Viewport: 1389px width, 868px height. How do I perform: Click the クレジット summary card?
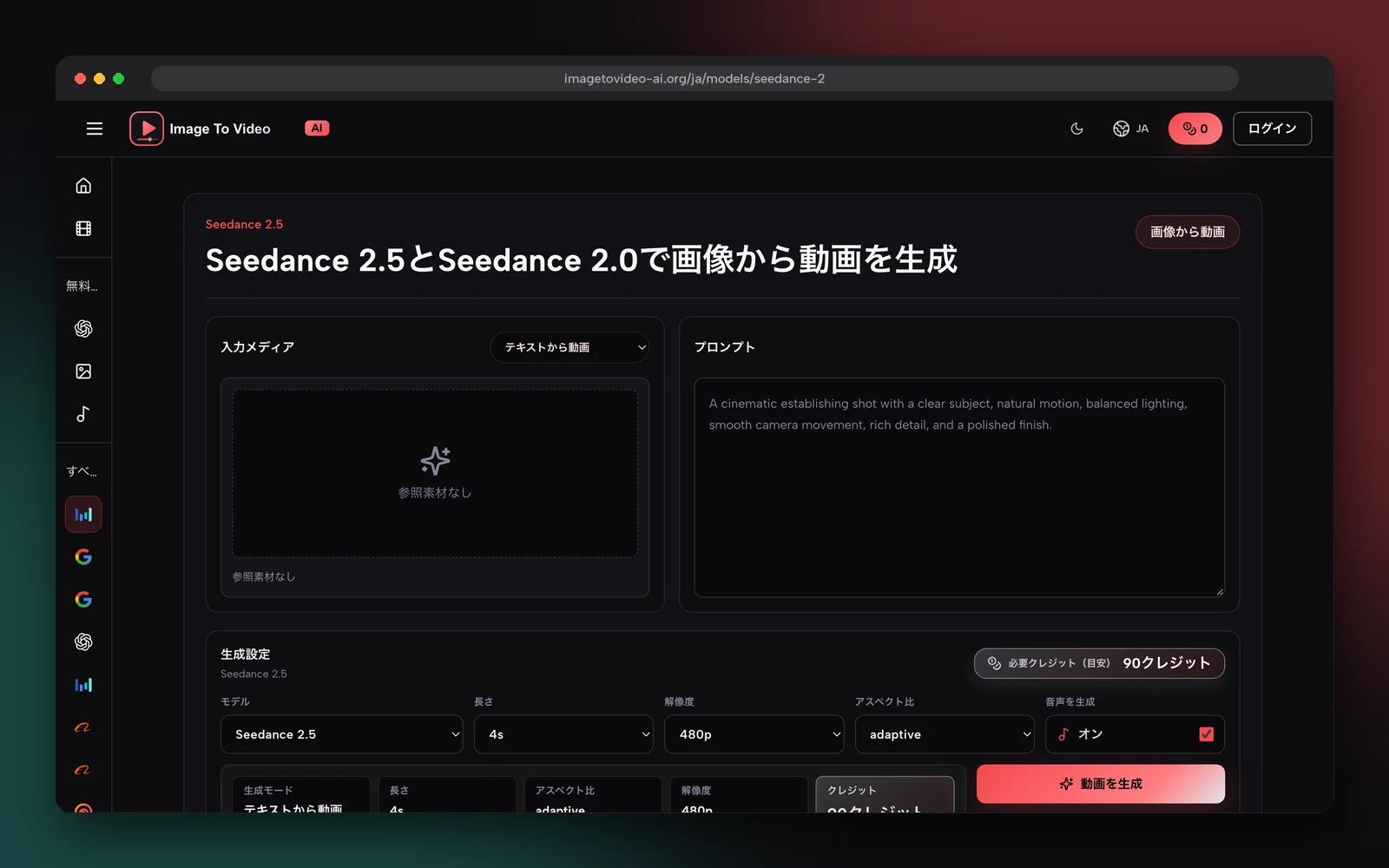click(885, 795)
